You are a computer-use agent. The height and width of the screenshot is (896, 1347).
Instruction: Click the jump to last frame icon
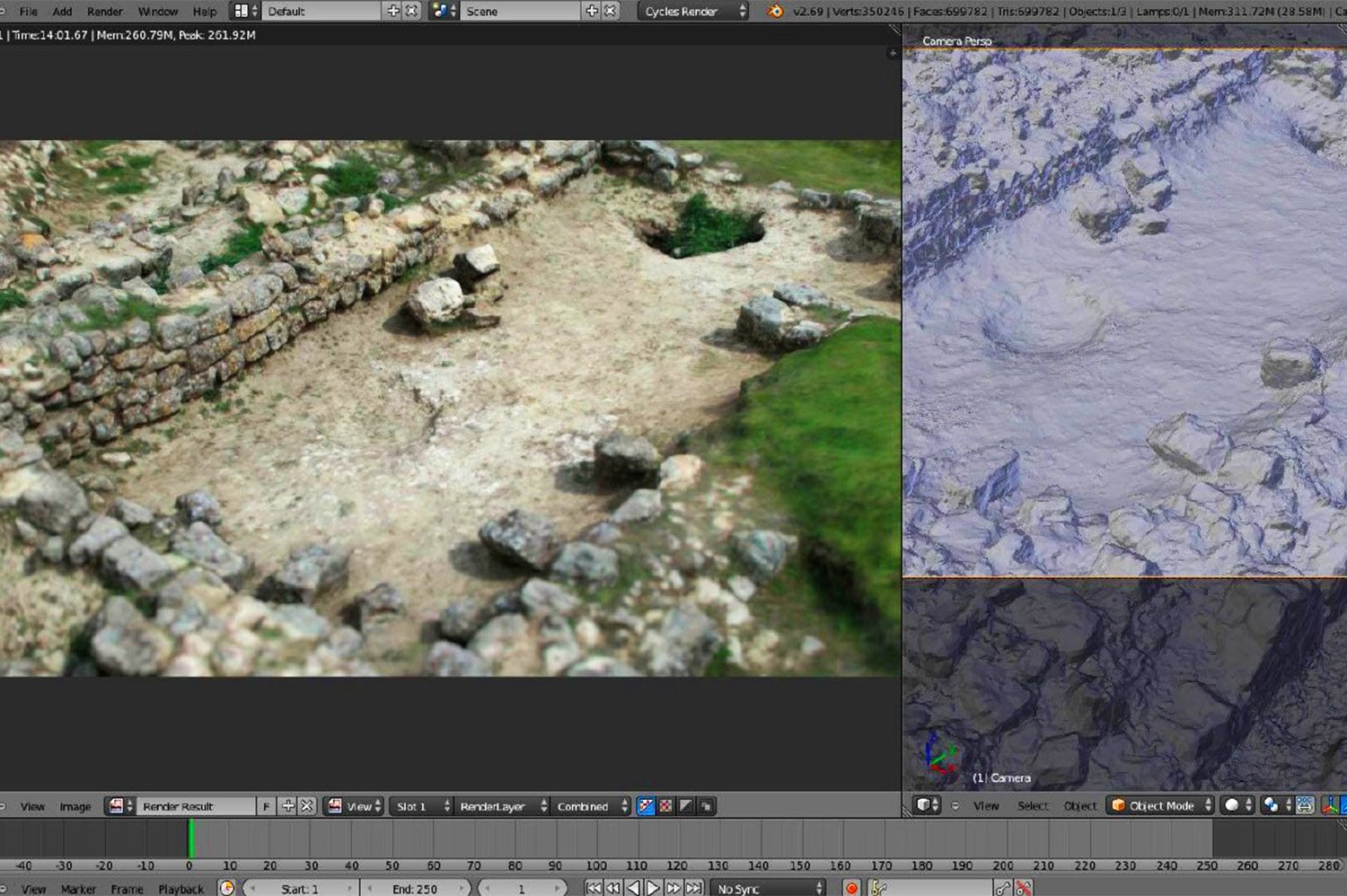point(694,888)
